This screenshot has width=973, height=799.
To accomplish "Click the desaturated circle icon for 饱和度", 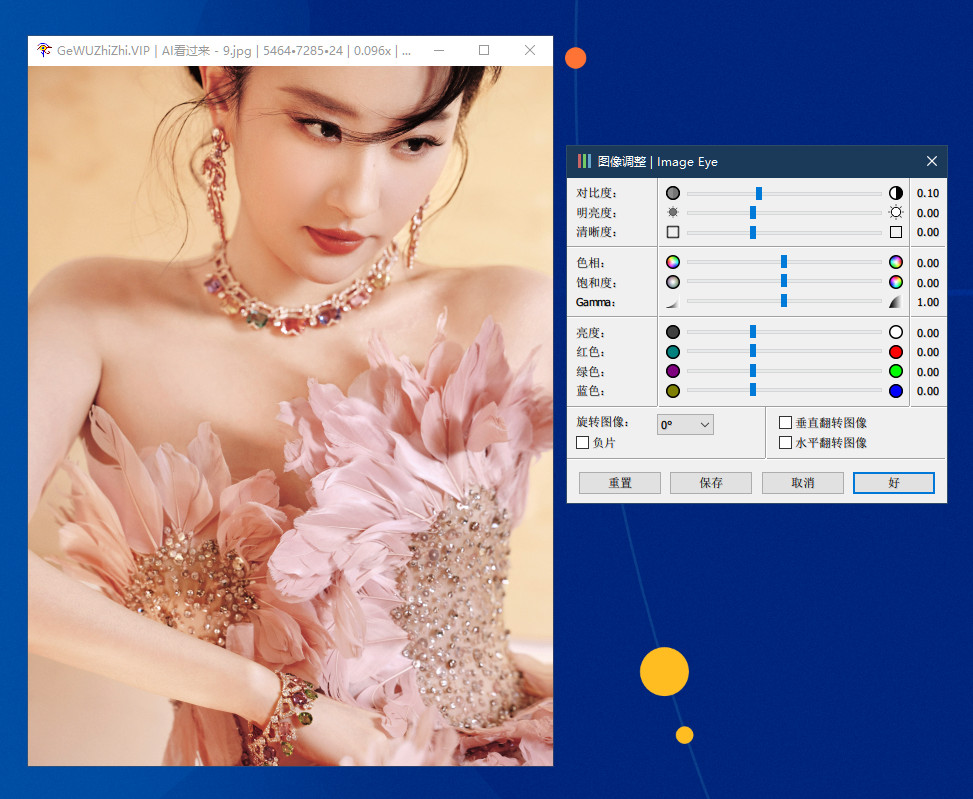I will click(673, 282).
